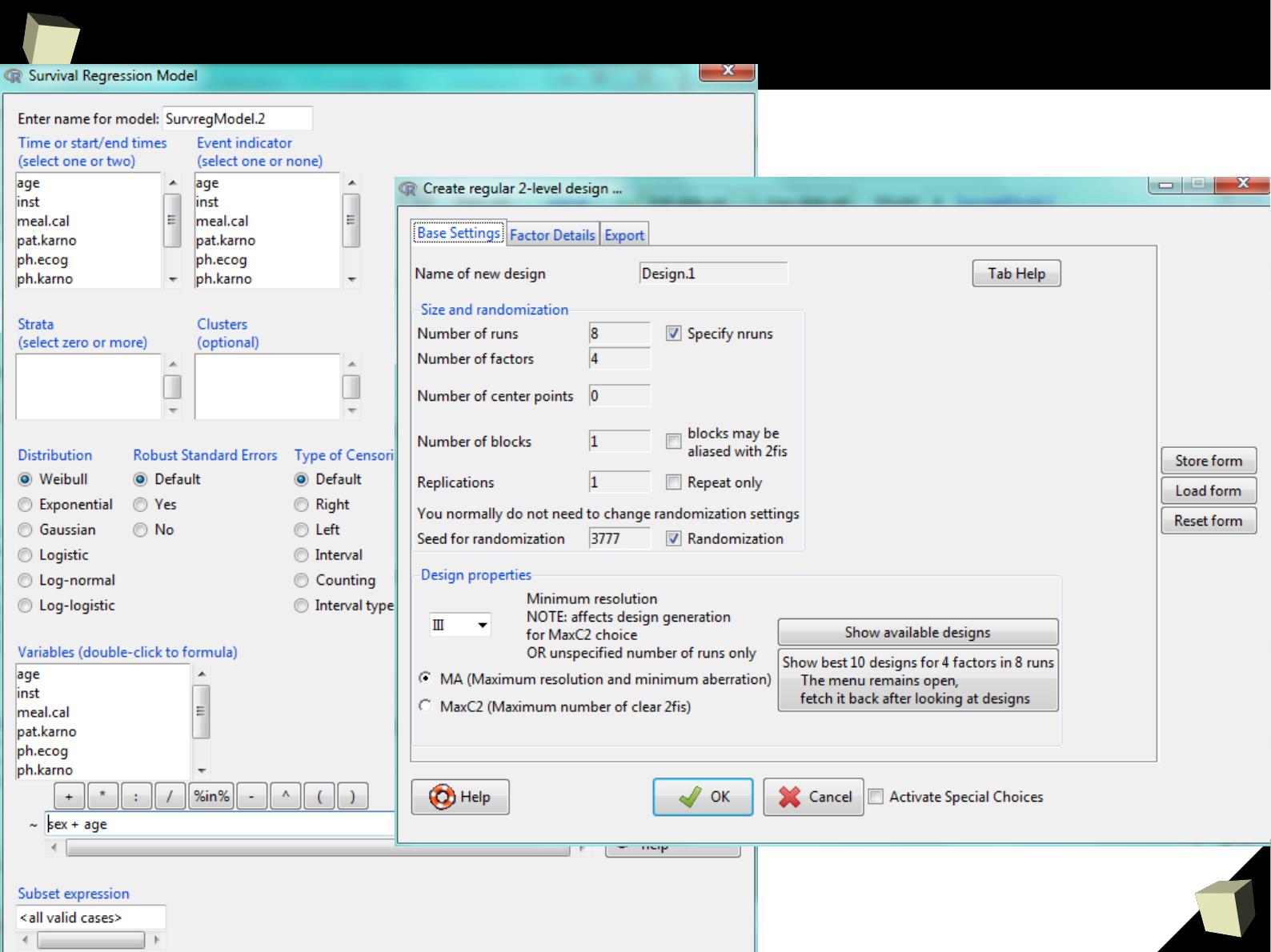
Task: Click Store form button
Action: (x=1209, y=461)
